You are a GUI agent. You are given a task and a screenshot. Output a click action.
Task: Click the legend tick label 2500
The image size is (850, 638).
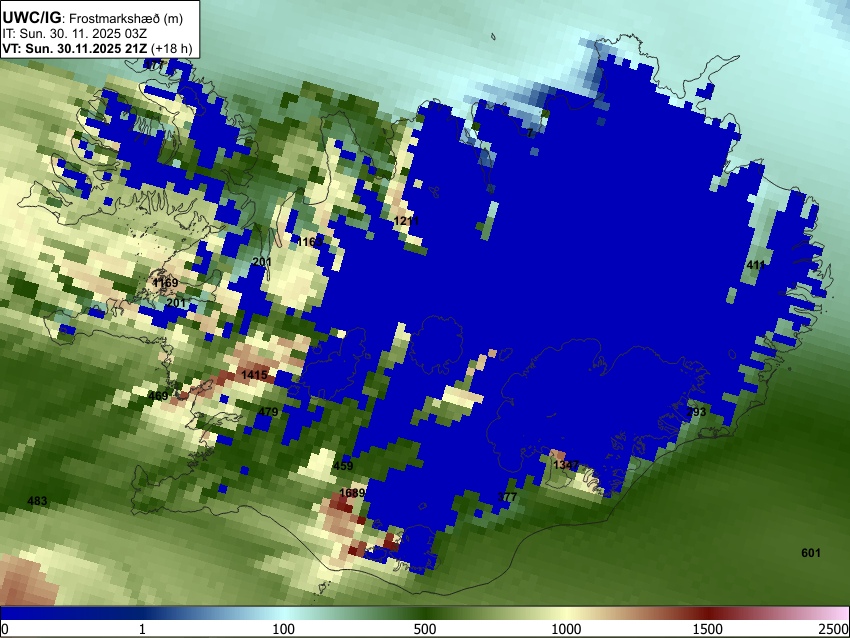coord(834,629)
